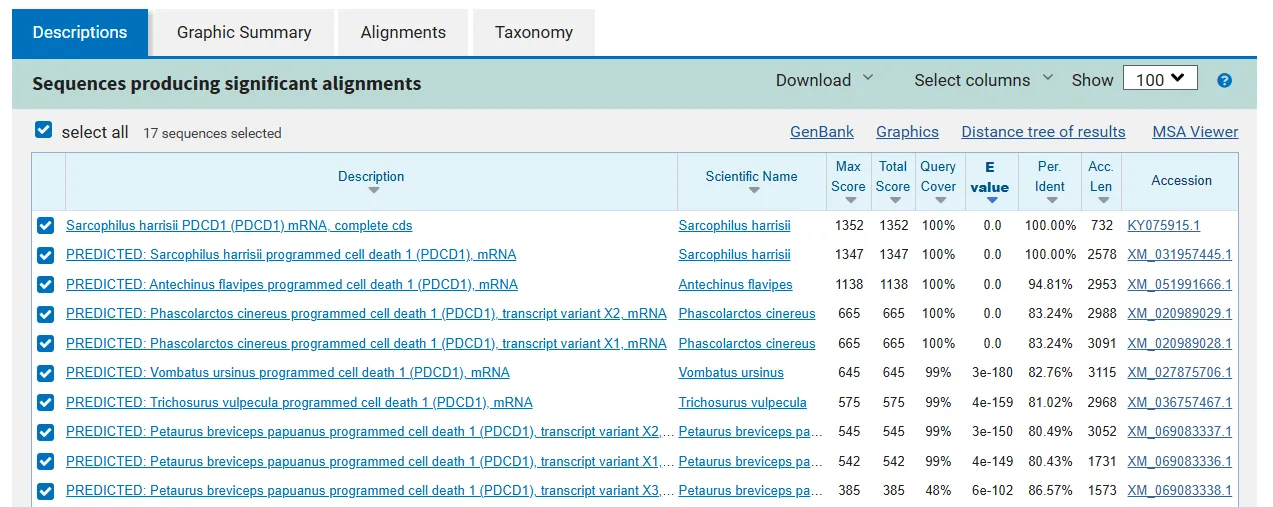The height and width of the screenshot is (507, 1273).
Task: Uncheck the KY075915.1 Sarcophilus harrisii complete cds row
Action: [x=45, y=225]
